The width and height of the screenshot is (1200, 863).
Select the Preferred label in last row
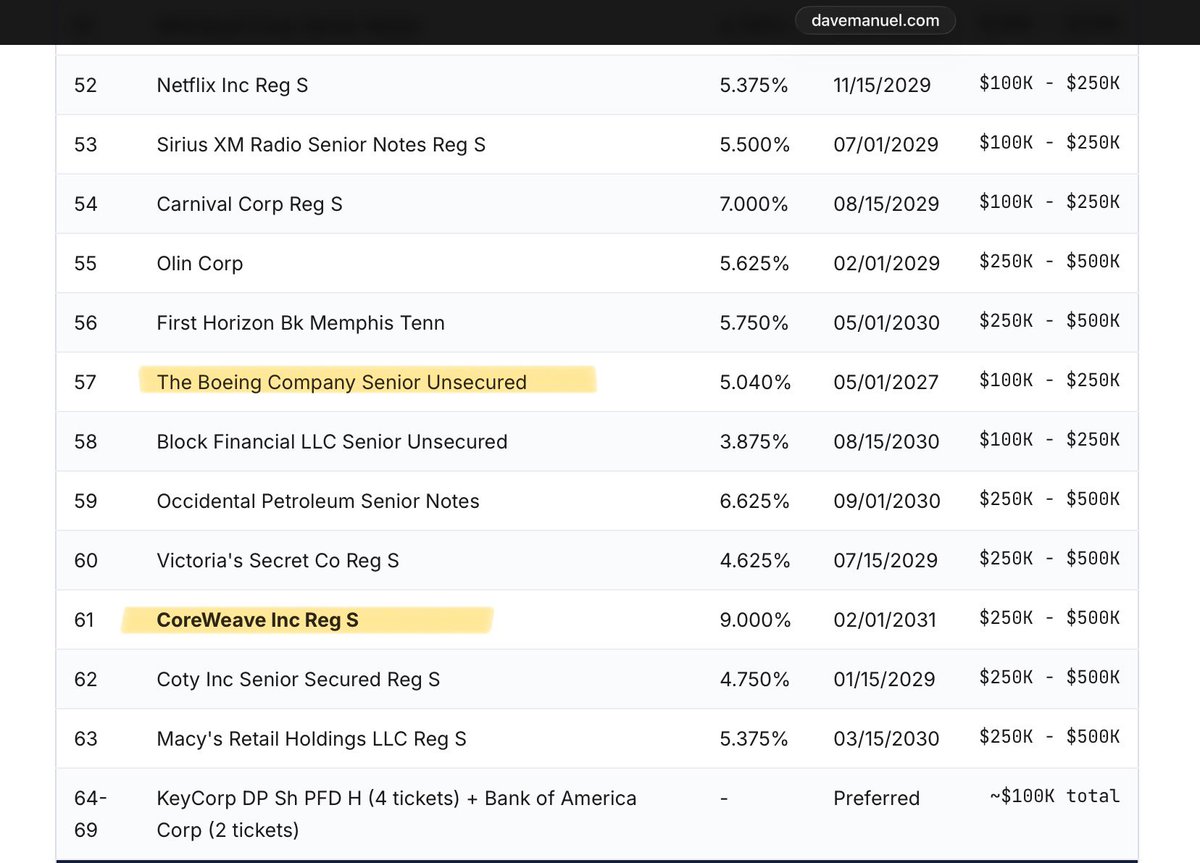876,798
